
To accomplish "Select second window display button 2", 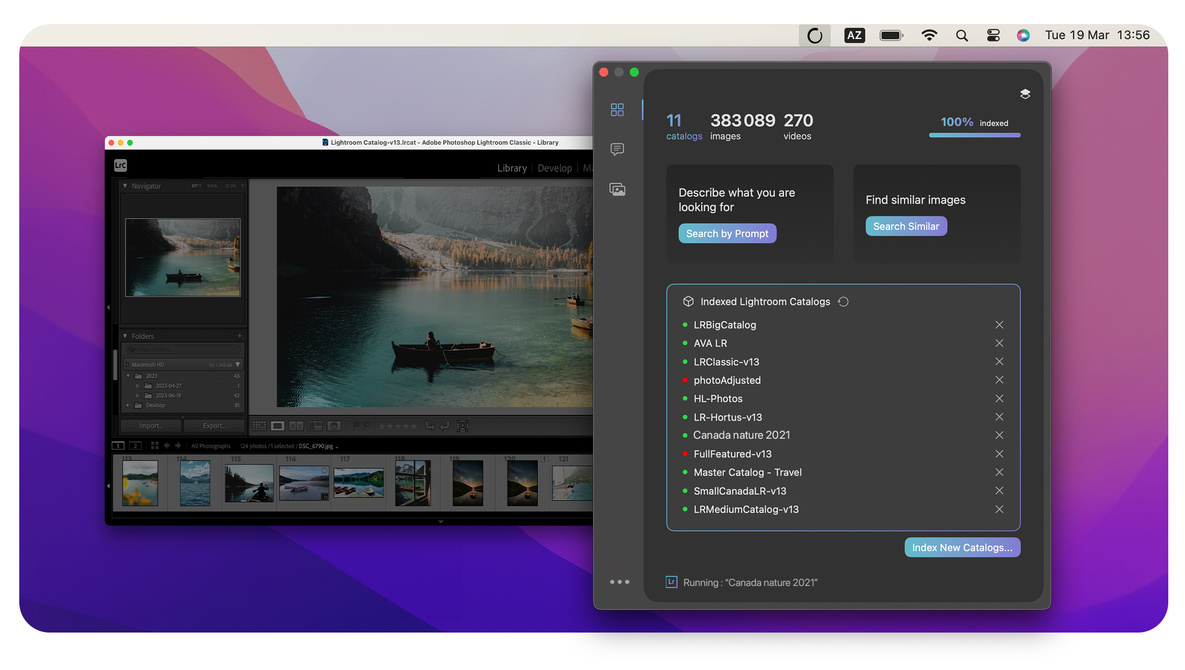I will (x=135, y=446).
